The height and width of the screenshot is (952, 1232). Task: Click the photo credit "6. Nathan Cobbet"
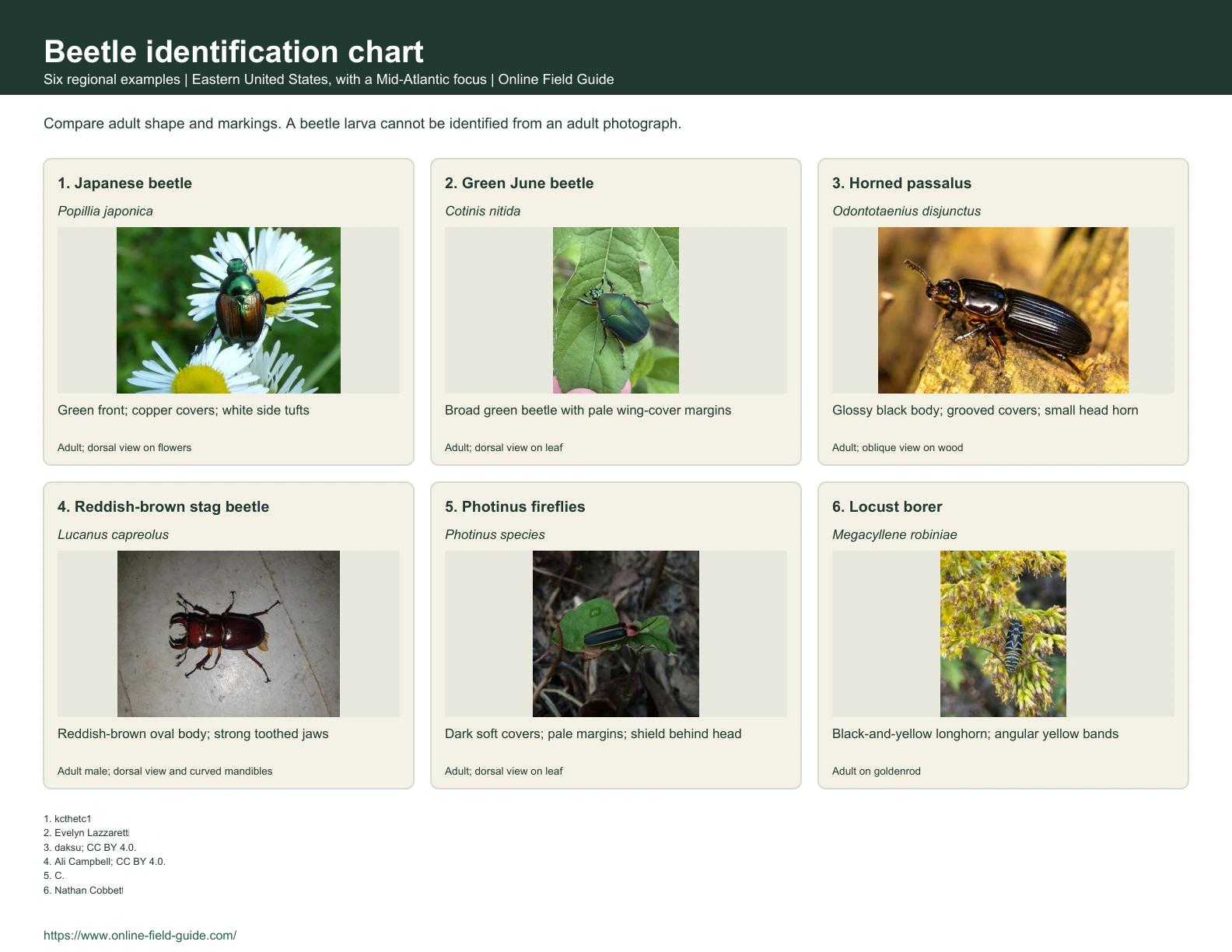(x=83, y=890)
